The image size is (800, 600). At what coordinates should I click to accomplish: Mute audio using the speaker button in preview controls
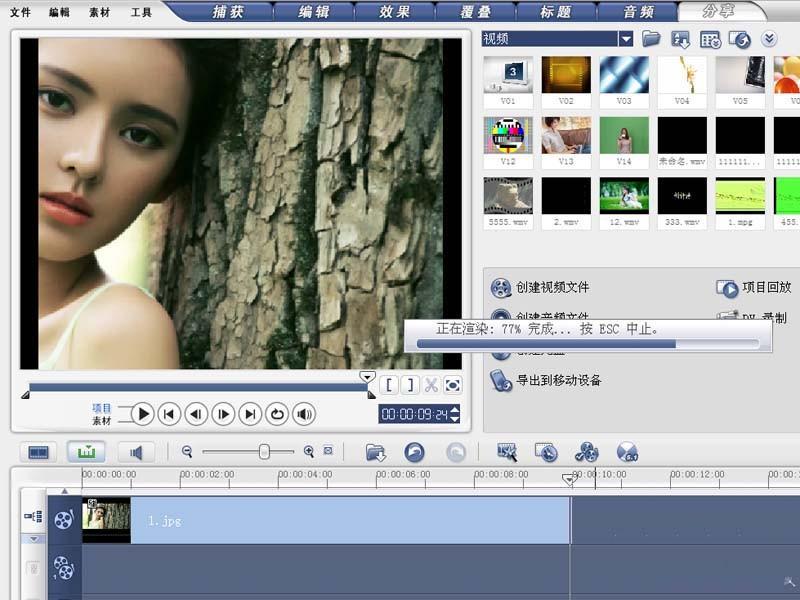pos(305,414)
